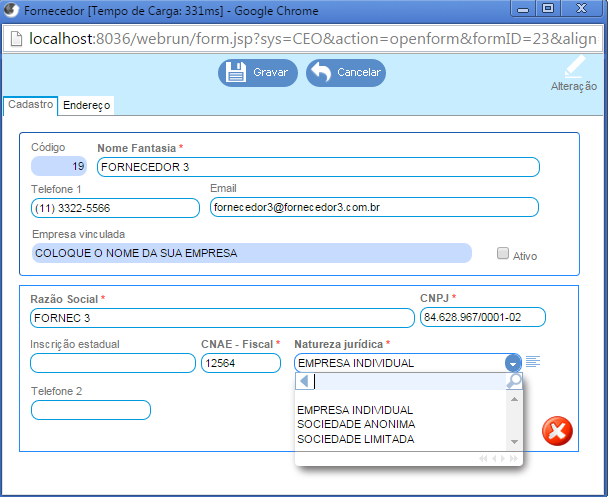This screenshot has height=497, width=608.
Task: Click the left arrow icon in dropdown search
Action: point(305,382)
